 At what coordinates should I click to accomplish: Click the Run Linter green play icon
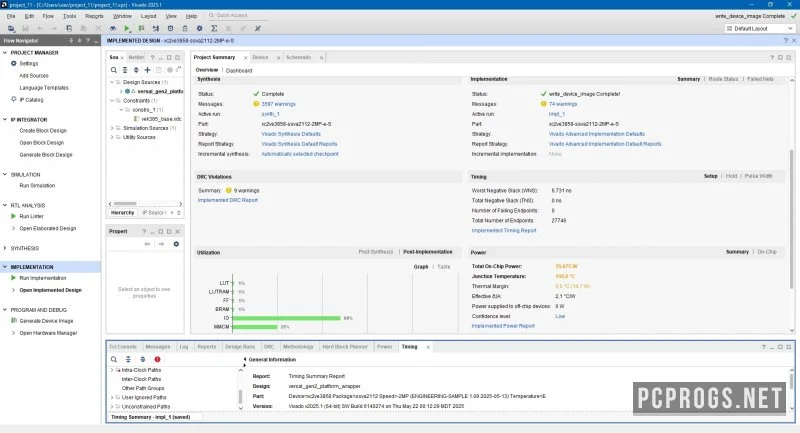tap(13, 216)
